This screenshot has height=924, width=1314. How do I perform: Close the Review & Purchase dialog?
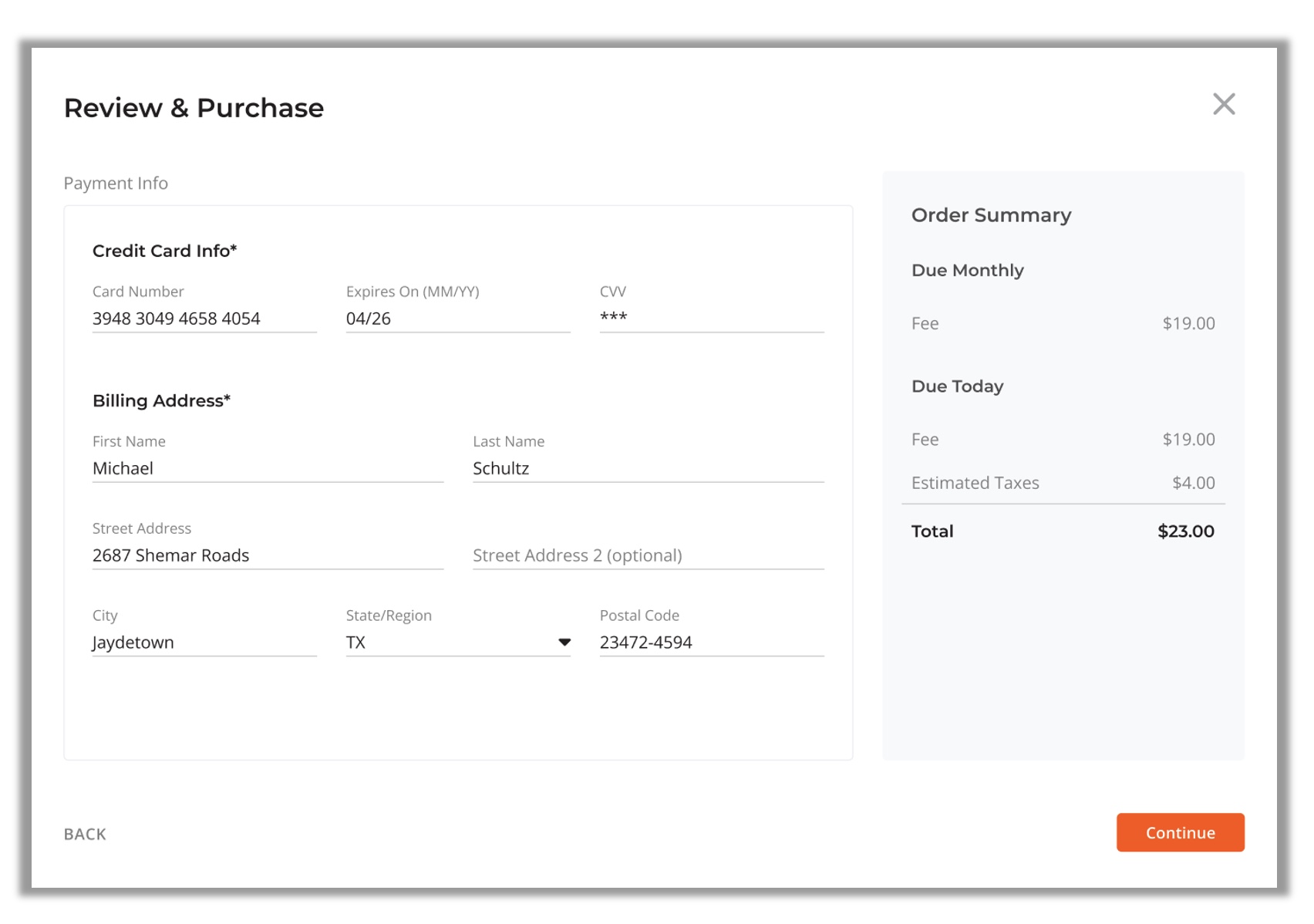click(1223, 104)
